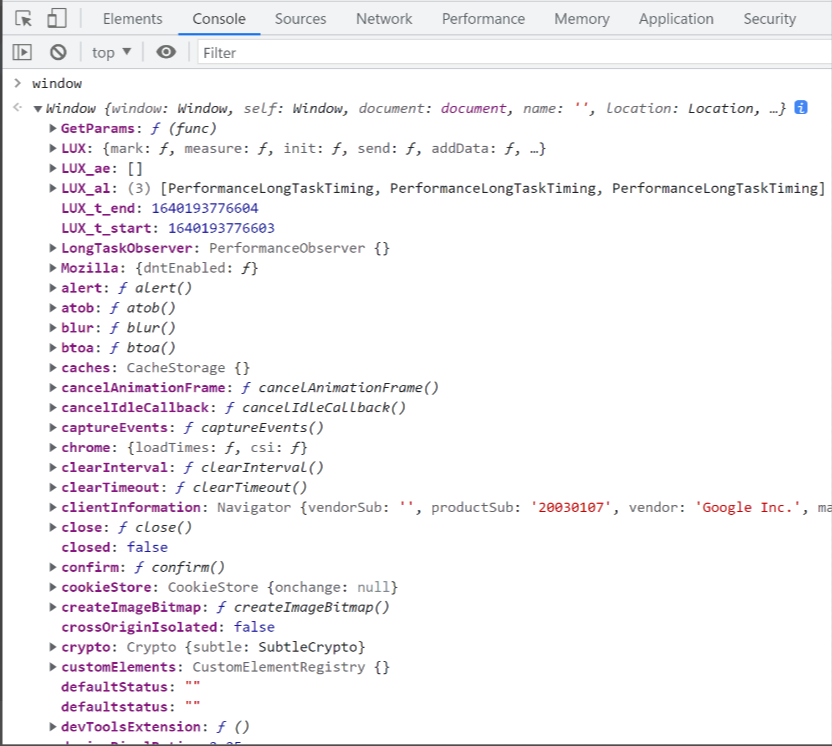832x746 pixels.
Task: Expand the chrome loadTimes property
Action: click(53, 447)
